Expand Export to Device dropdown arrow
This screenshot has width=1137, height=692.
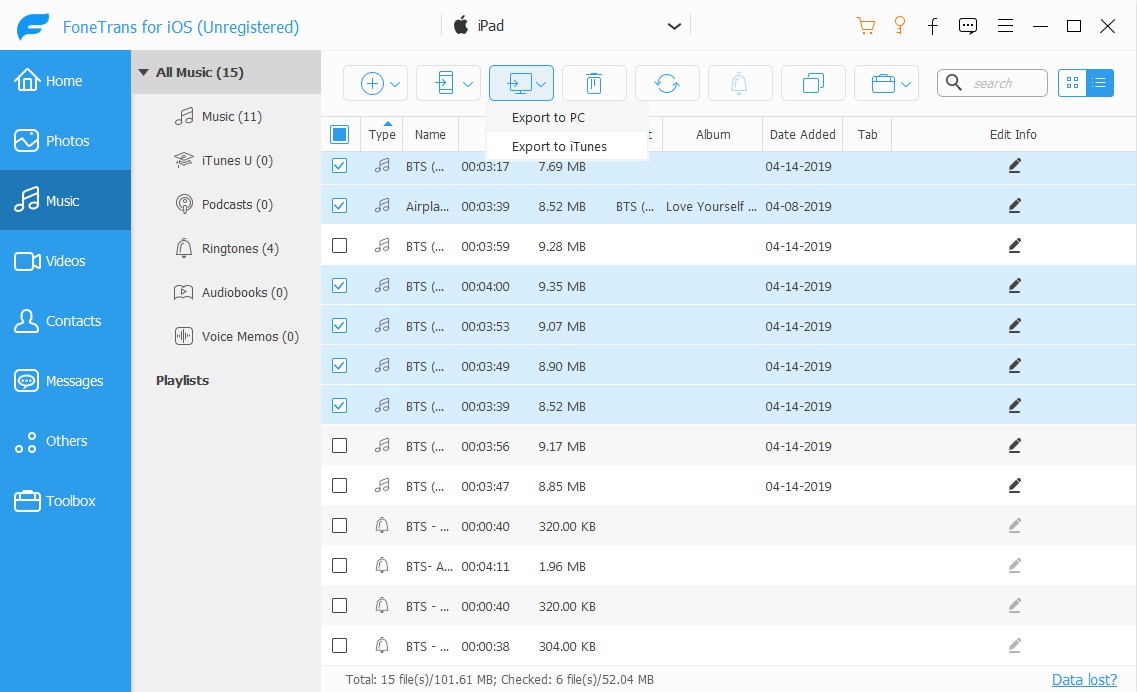(x=468, y=84)
